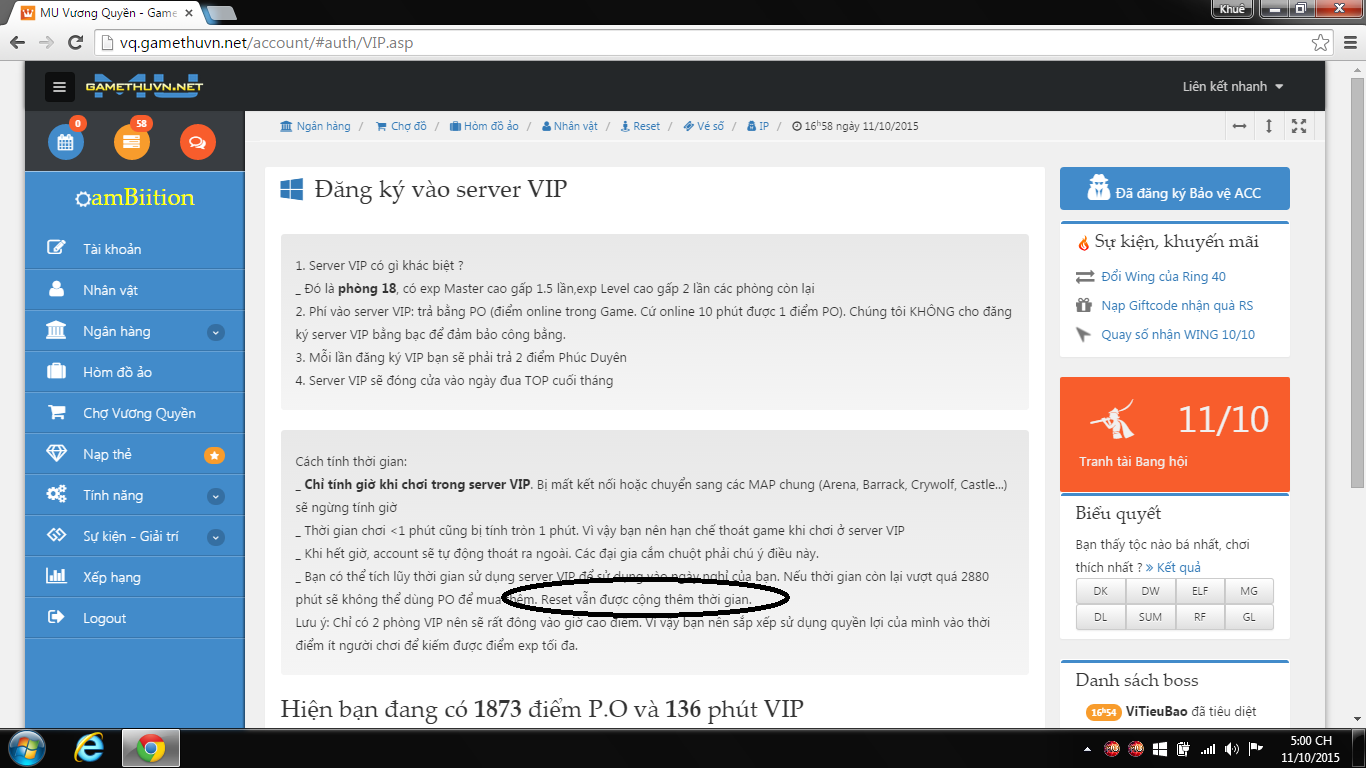Click horizontal resize arrow icon
The width and height of the screenshot is (1366, 768).
[x=1239, y=126]
